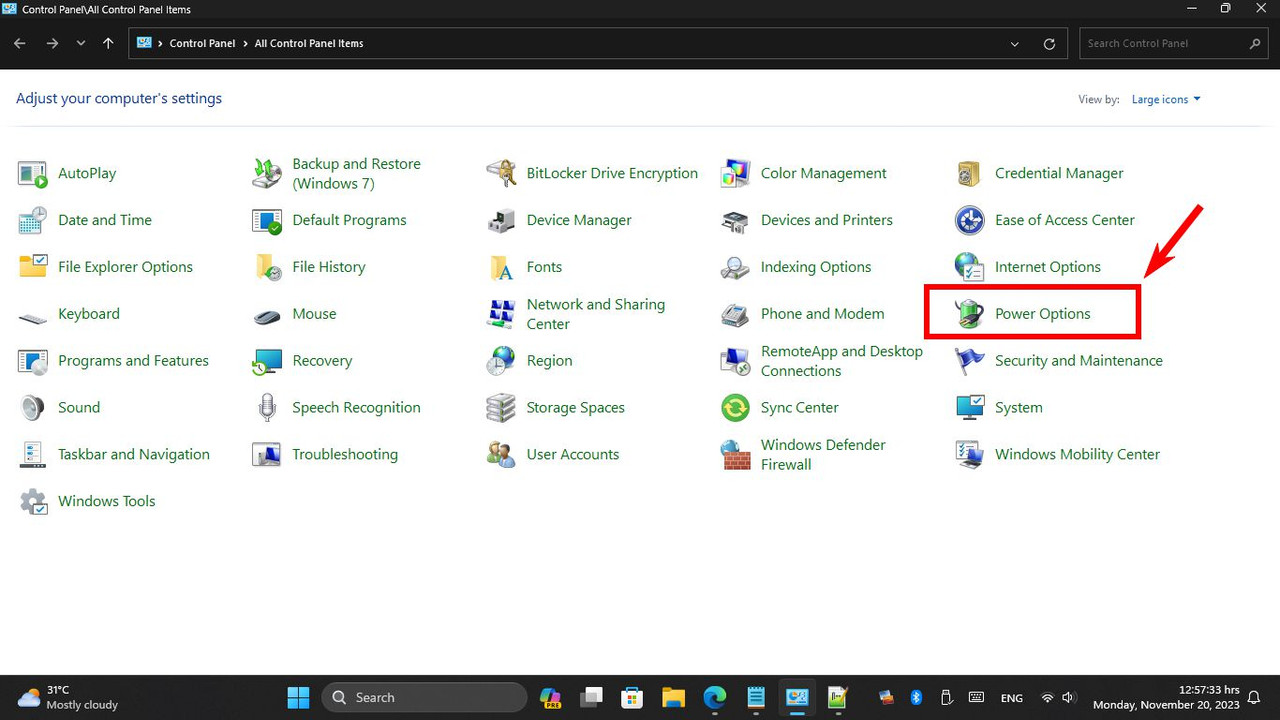Open the Ease of Access Center icon
This screenshot has height=720, width=1280.
click(x=969, y=220)
